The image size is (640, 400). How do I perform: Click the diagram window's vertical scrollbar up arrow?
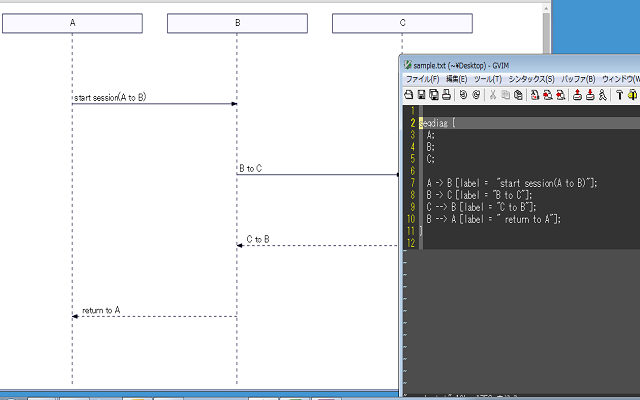(546, 8)
